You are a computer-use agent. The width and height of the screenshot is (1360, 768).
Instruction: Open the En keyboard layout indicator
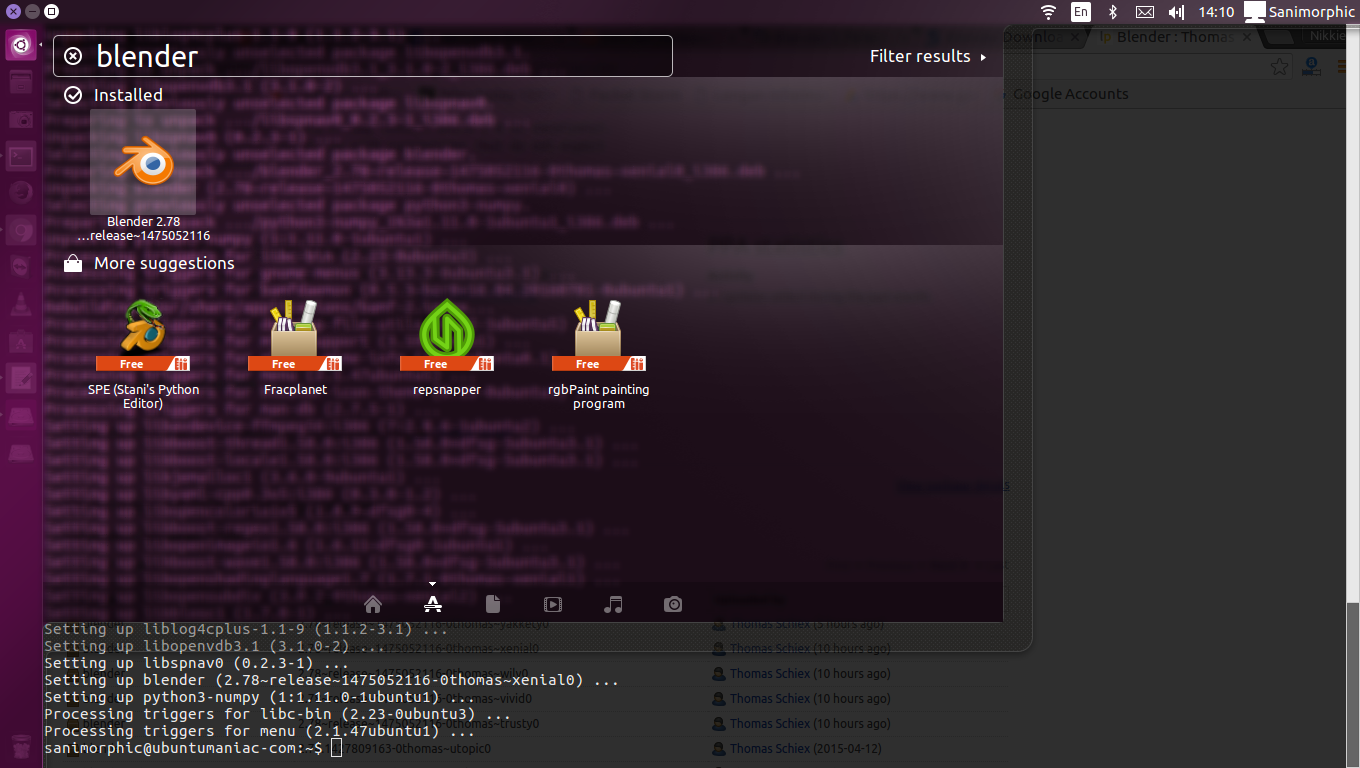[x=1081, y=12]
